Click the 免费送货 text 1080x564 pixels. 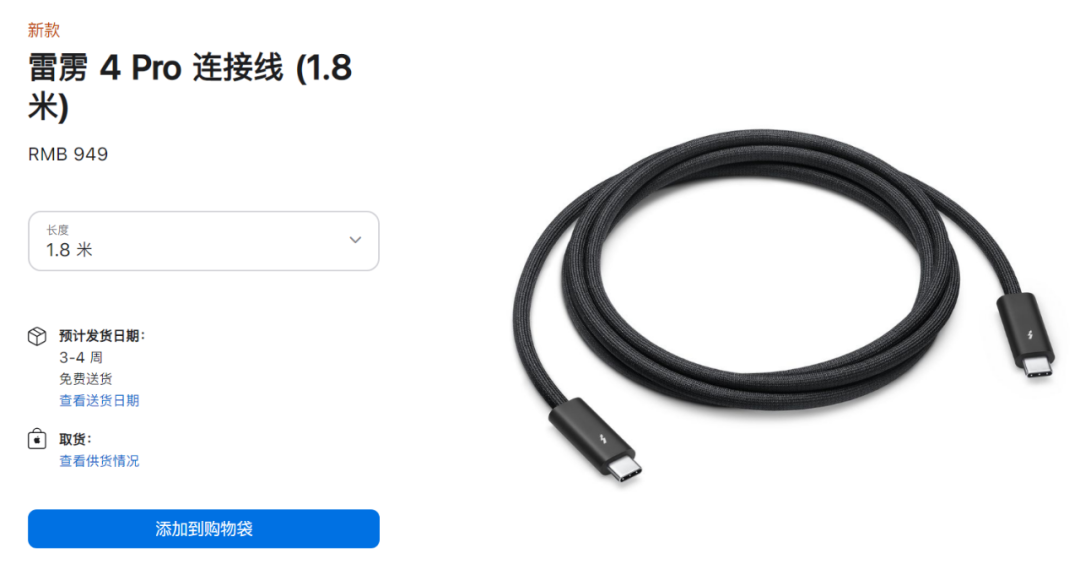(x=85, y=379)
